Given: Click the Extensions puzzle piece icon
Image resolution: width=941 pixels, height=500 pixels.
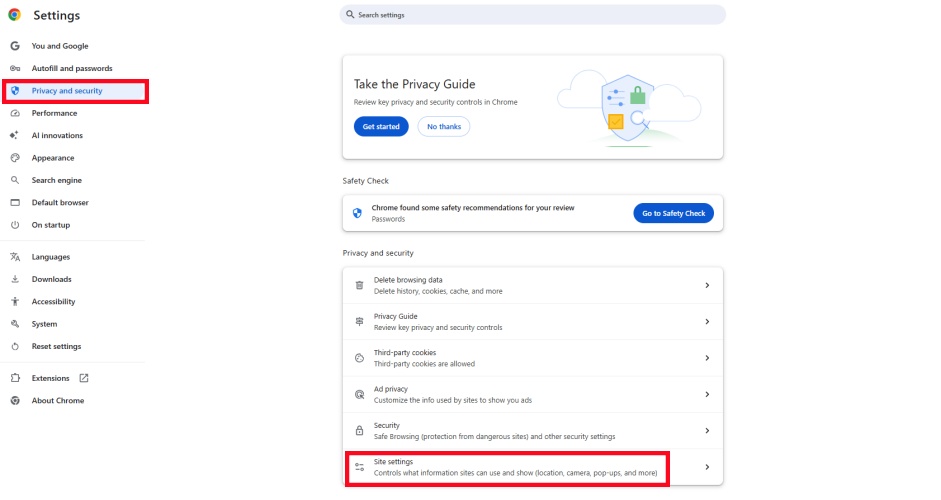Looking at the screenshot, I should 15,378.
